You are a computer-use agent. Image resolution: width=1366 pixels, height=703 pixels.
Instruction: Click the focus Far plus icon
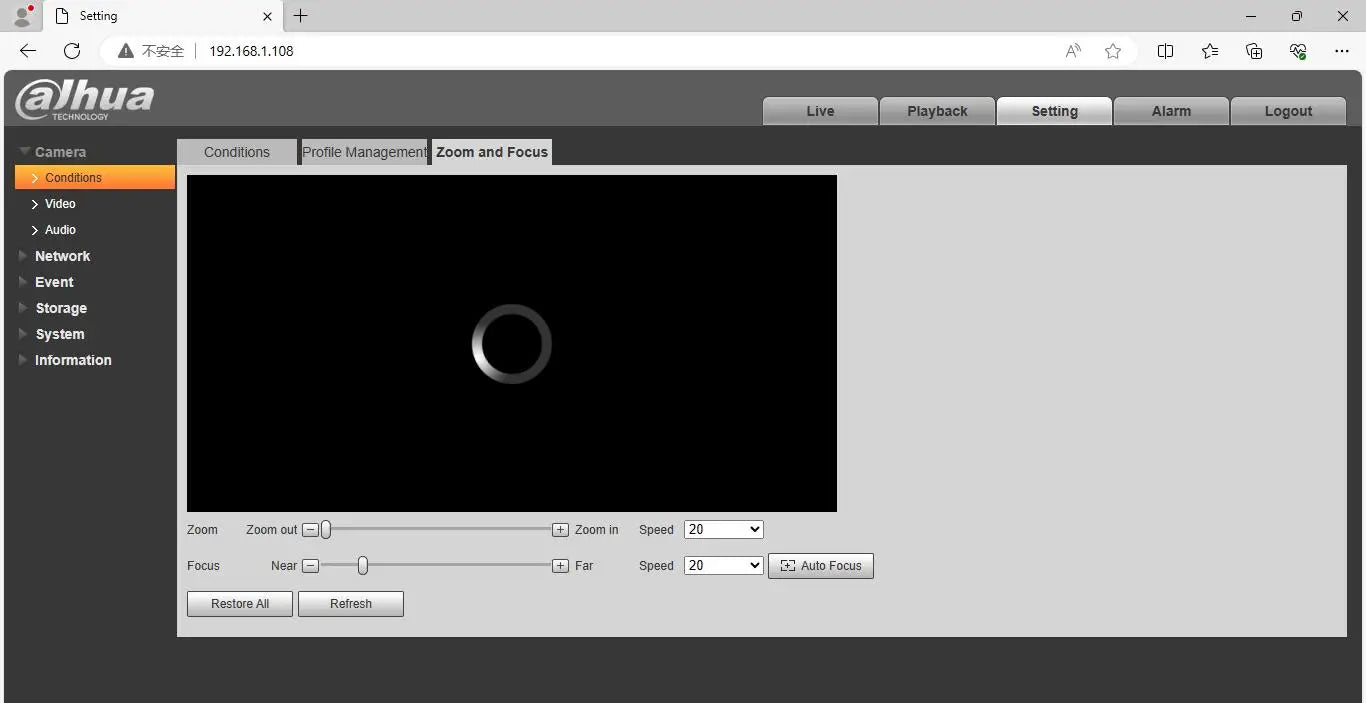(x=561, y=566)
